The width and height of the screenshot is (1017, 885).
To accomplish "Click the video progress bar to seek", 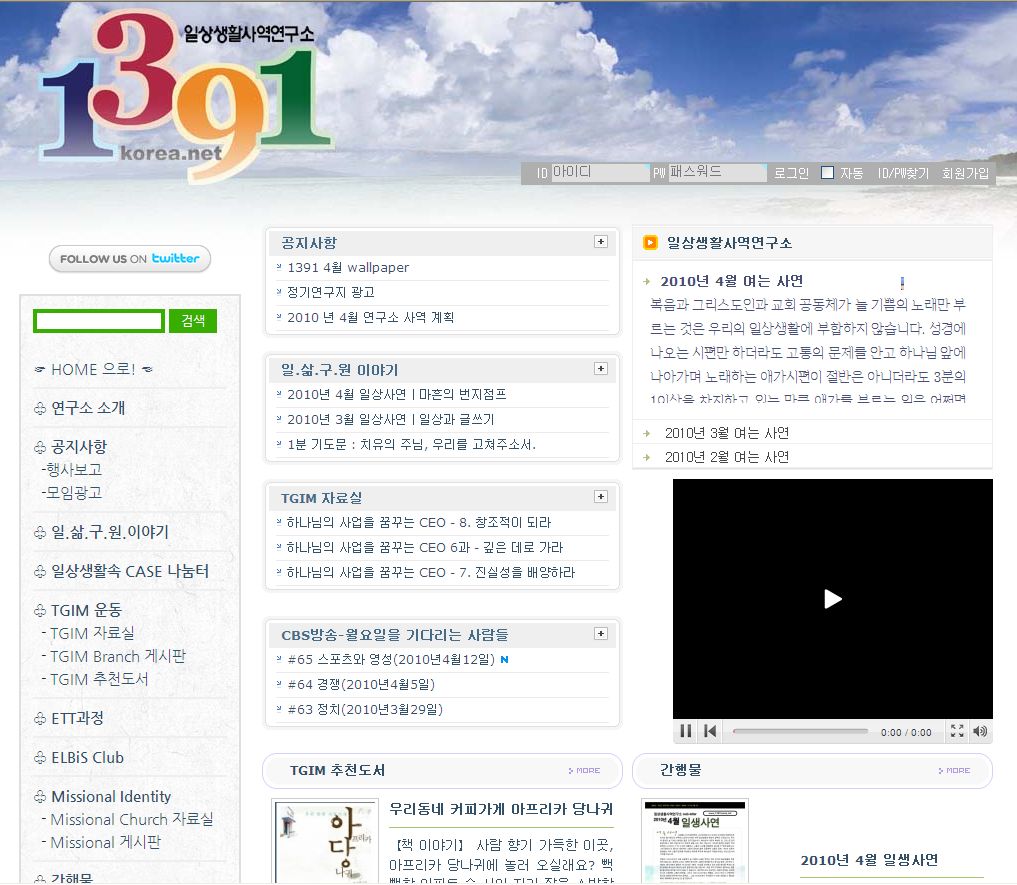I will click(800, 731).
